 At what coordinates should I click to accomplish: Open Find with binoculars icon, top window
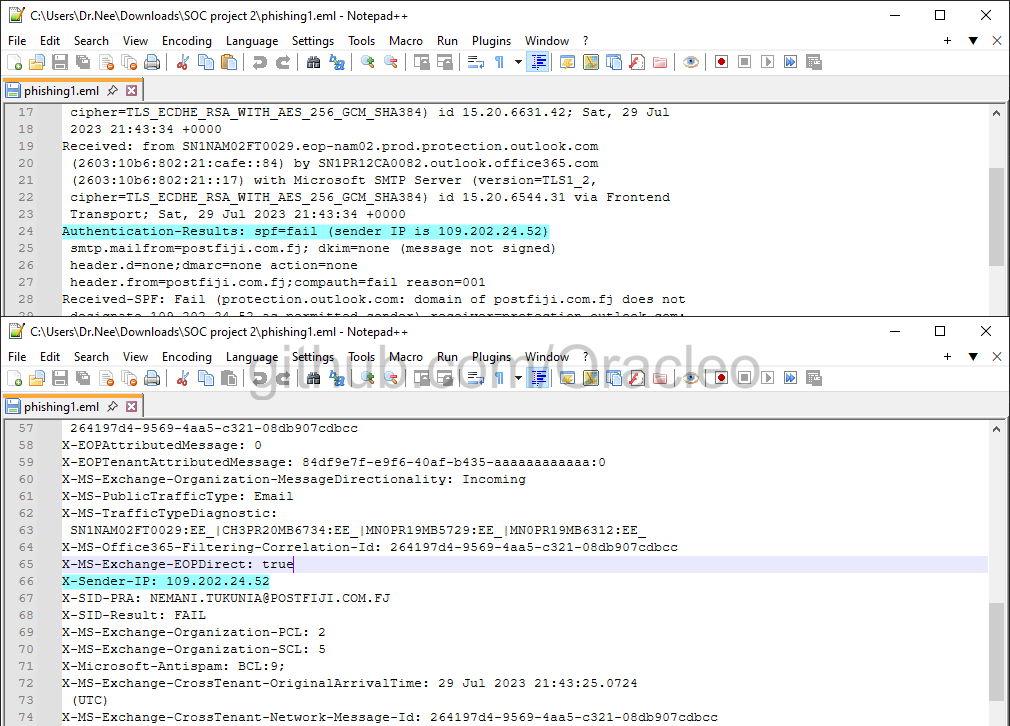[314, 62]
